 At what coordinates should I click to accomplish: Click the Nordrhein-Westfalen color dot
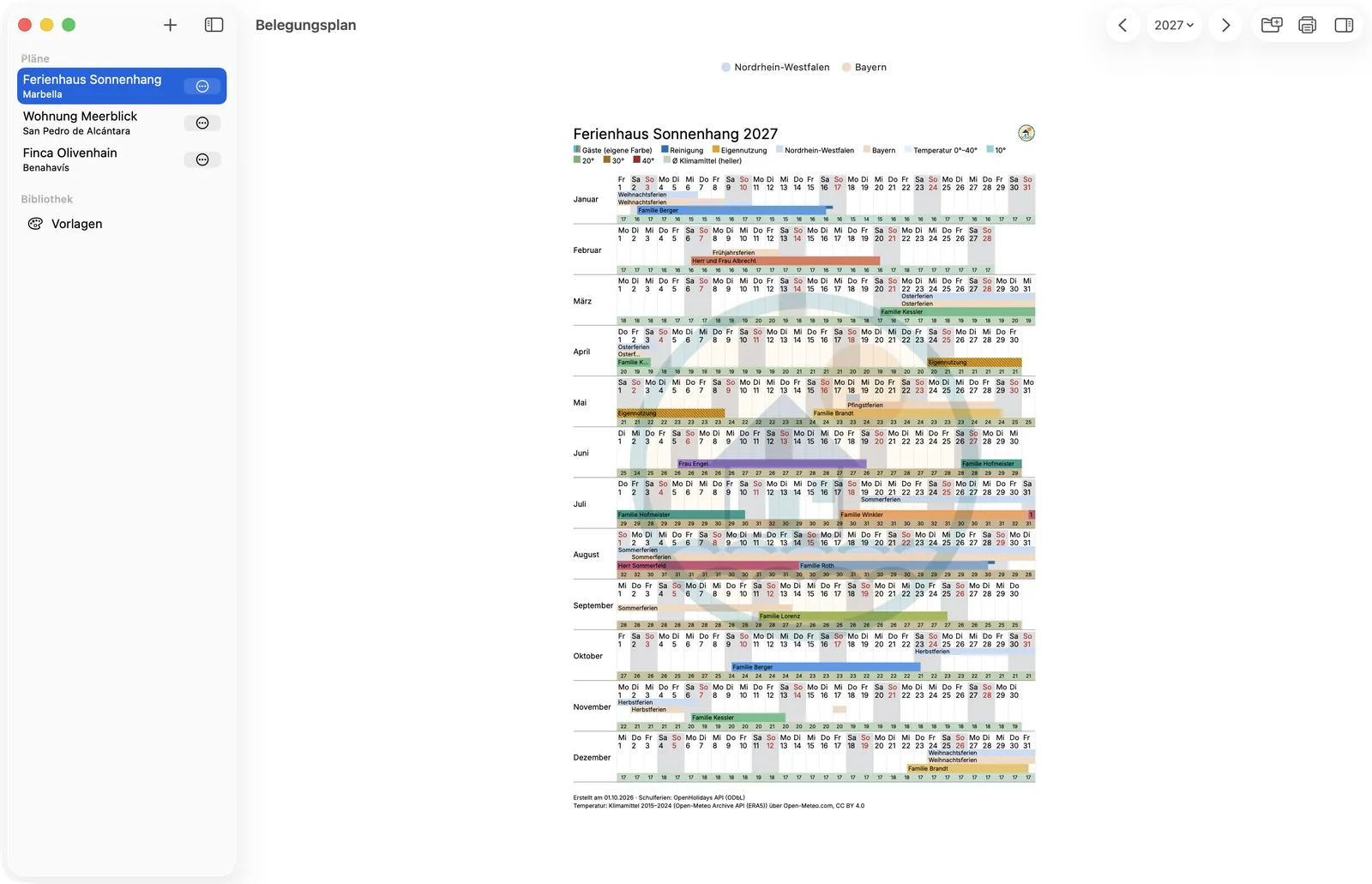click(x=725, y=67)
